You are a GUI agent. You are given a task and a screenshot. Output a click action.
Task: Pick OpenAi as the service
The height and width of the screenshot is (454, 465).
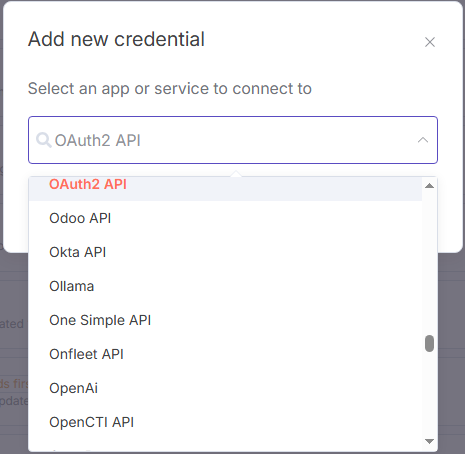point(225,388)
